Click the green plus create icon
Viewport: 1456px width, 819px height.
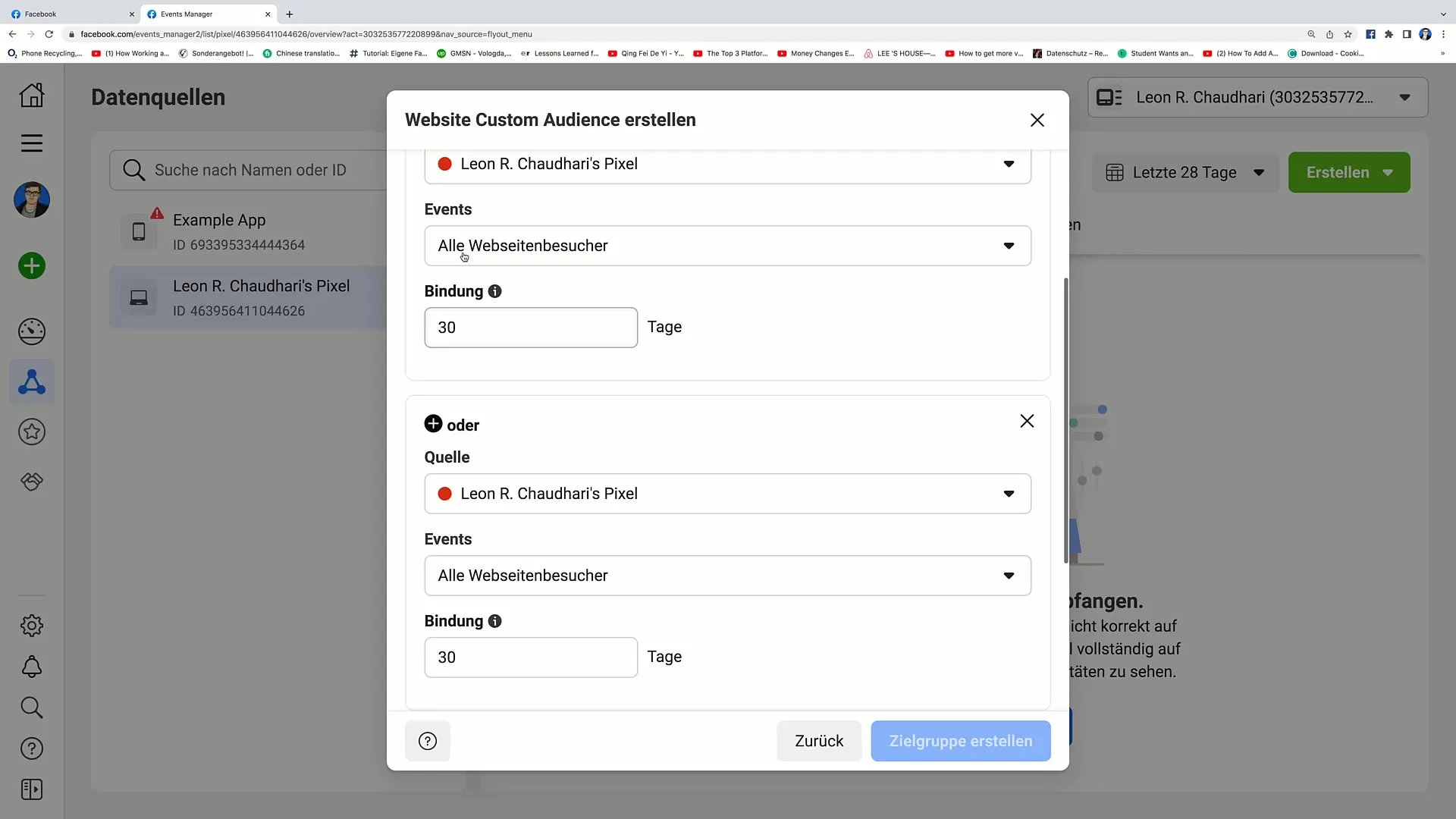tap(32, 265)
